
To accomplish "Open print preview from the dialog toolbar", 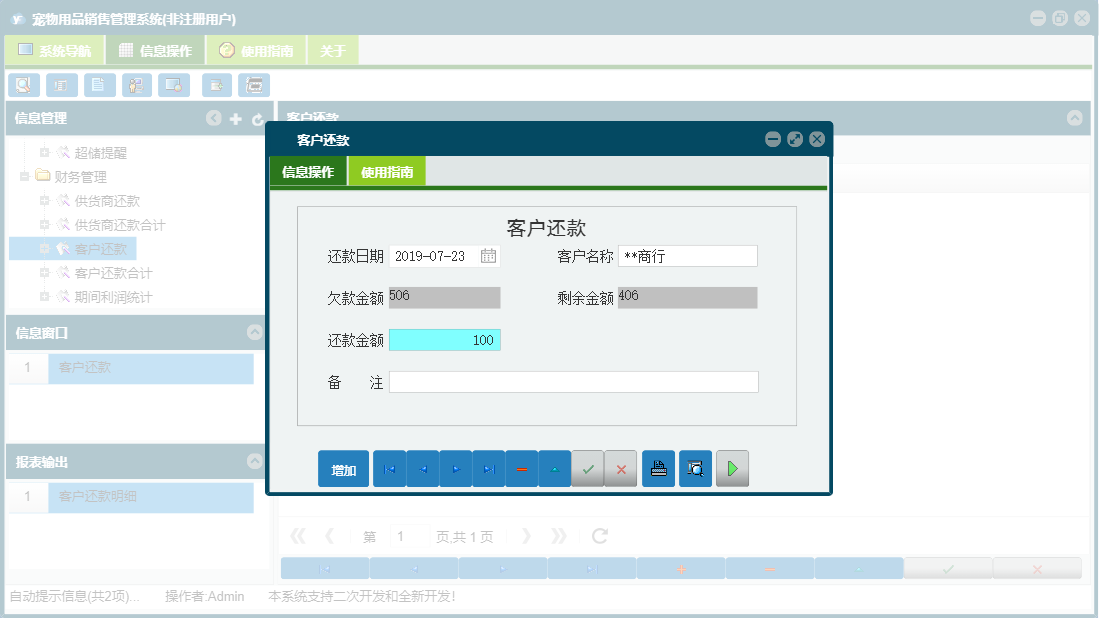I will tap(695, 468).
